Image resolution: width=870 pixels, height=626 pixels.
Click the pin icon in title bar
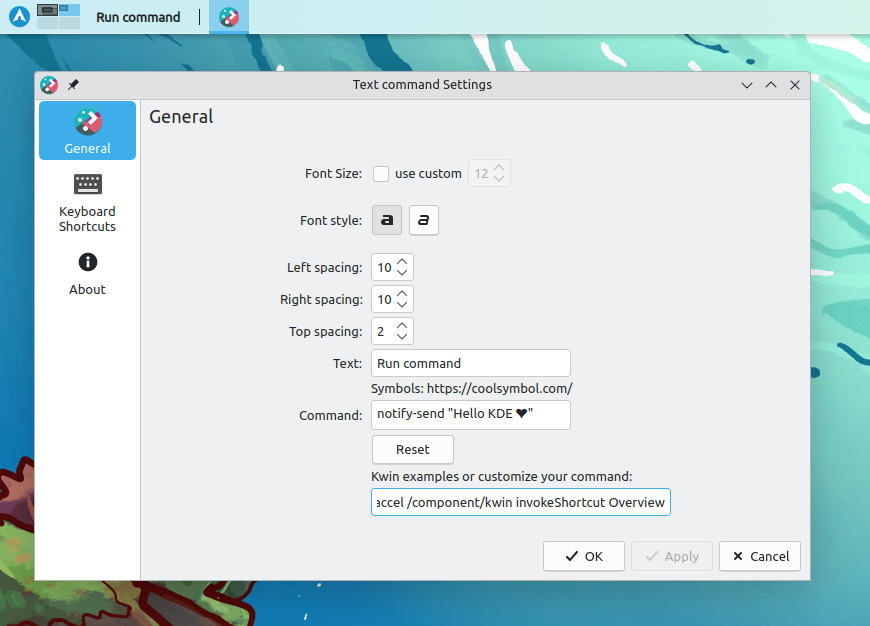73,85
